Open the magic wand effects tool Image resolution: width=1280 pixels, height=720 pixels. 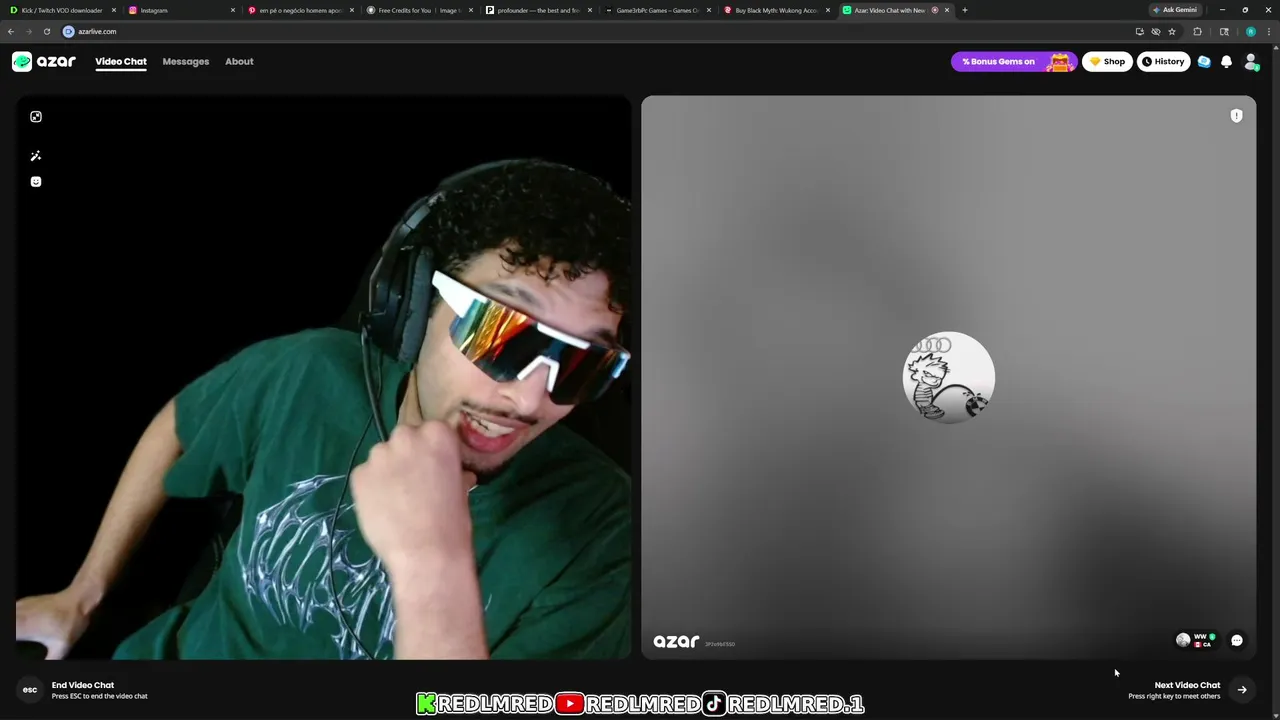click(36, 156)
